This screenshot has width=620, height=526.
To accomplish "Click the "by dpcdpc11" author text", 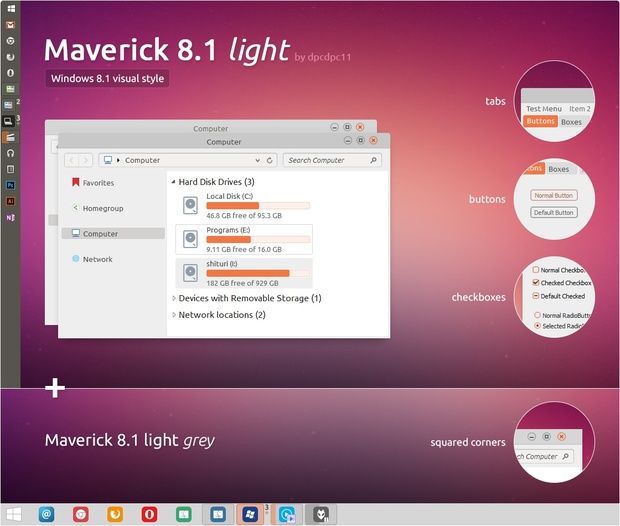I will [323, 57].
